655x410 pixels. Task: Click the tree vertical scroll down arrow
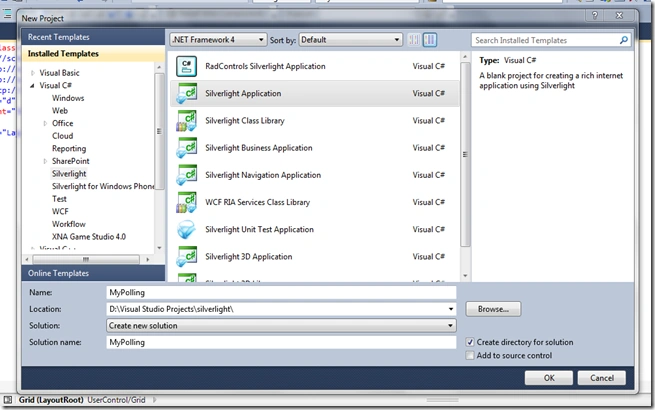[x=159, y=248]
